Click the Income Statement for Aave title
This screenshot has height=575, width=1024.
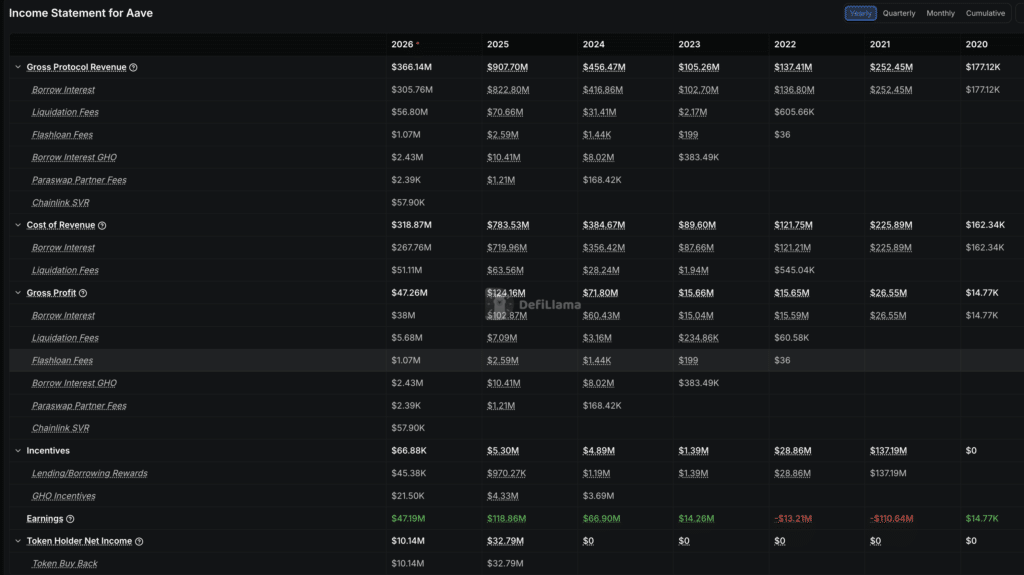(x=81, y=13)
